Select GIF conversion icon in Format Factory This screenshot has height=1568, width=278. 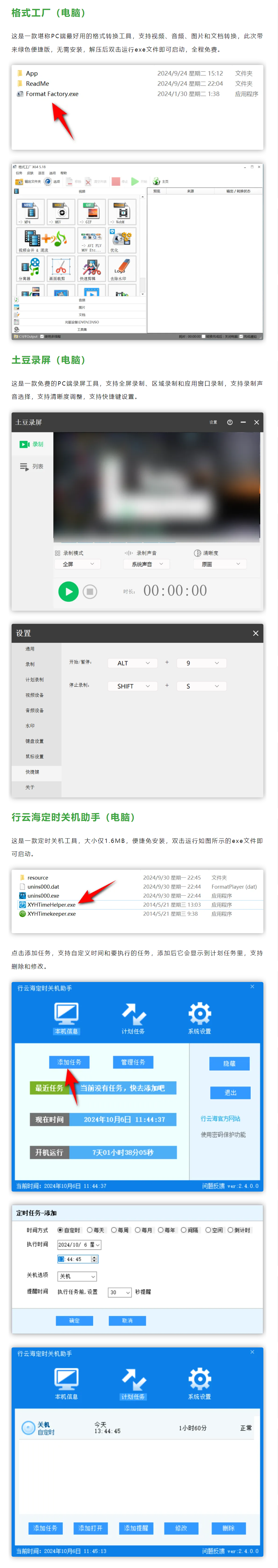91,212
